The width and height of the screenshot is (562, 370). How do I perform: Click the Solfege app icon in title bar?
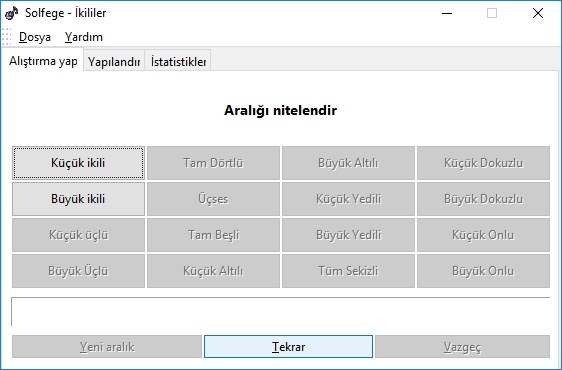[11, 13]
